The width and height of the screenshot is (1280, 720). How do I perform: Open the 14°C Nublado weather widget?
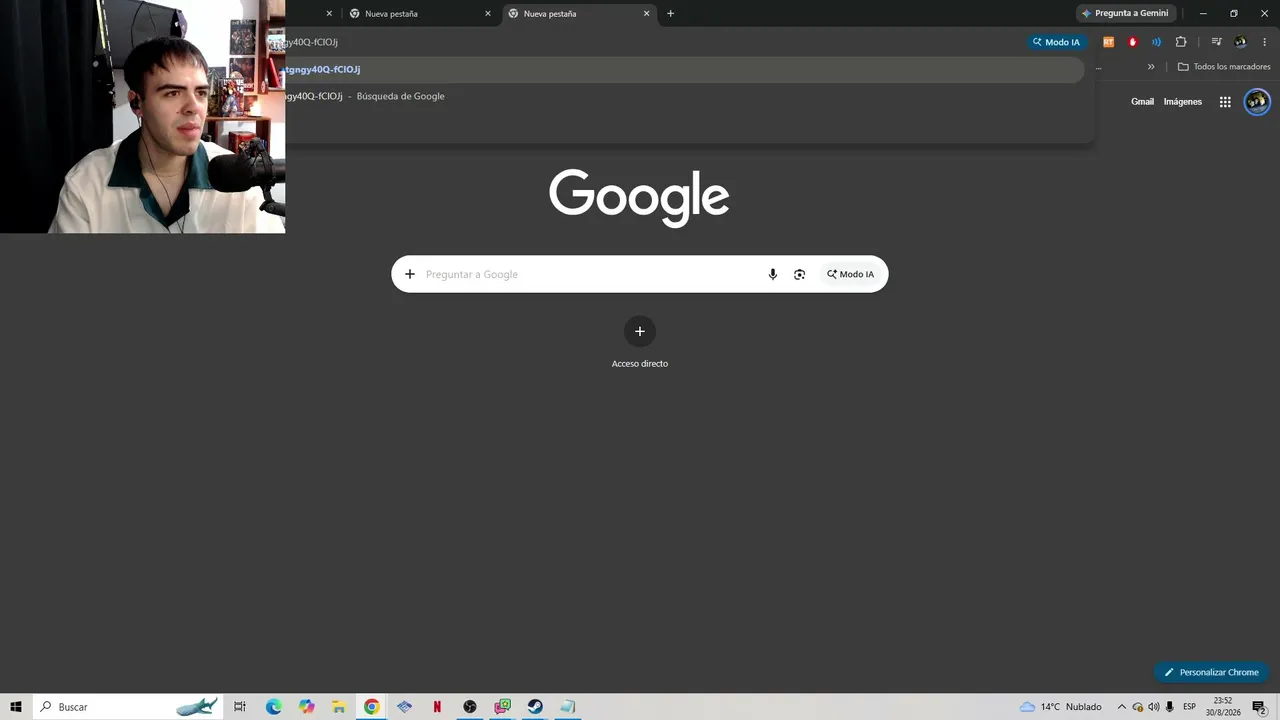point(1061,706)
